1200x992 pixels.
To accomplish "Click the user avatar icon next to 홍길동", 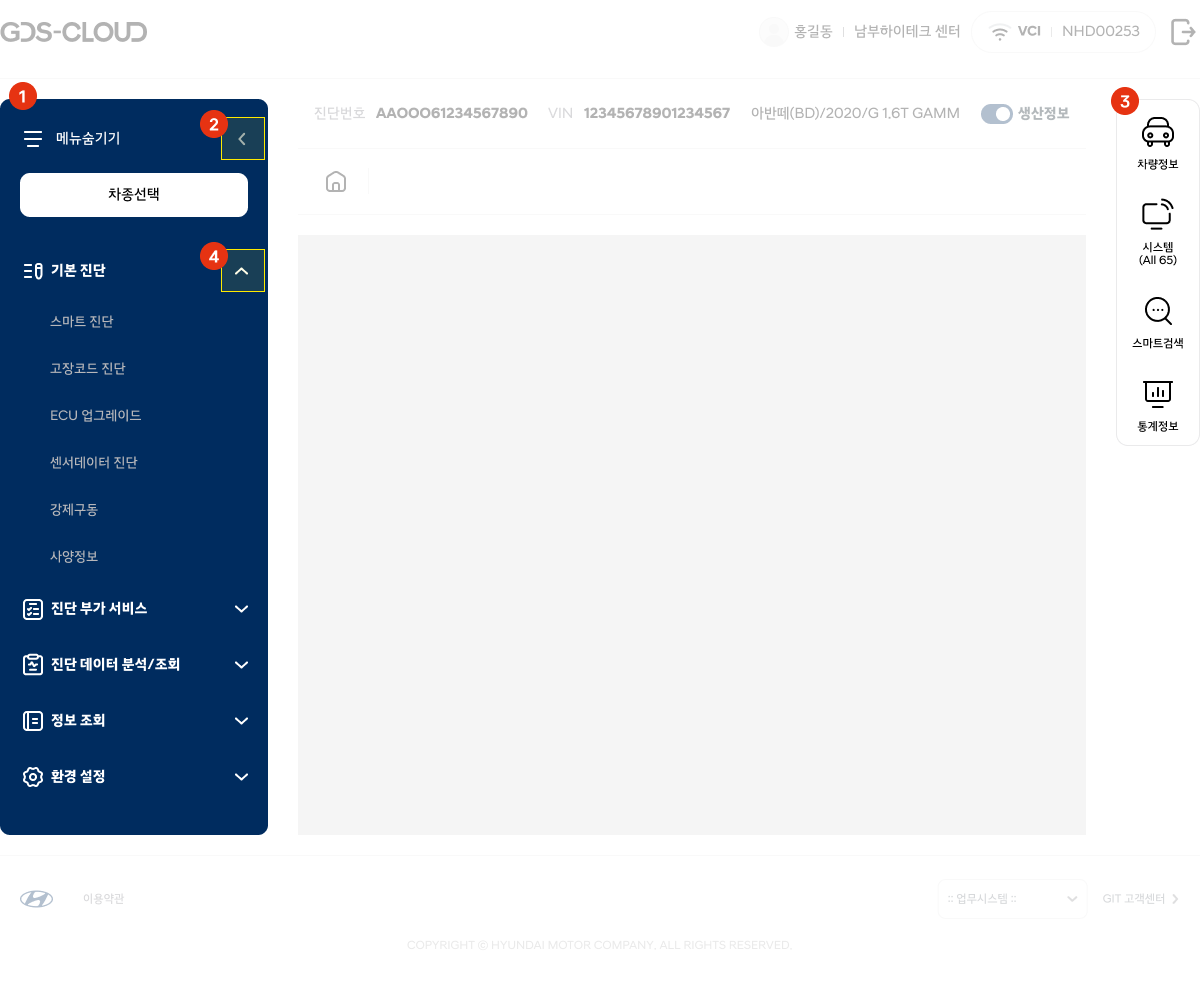I will [x=774, y=32].
